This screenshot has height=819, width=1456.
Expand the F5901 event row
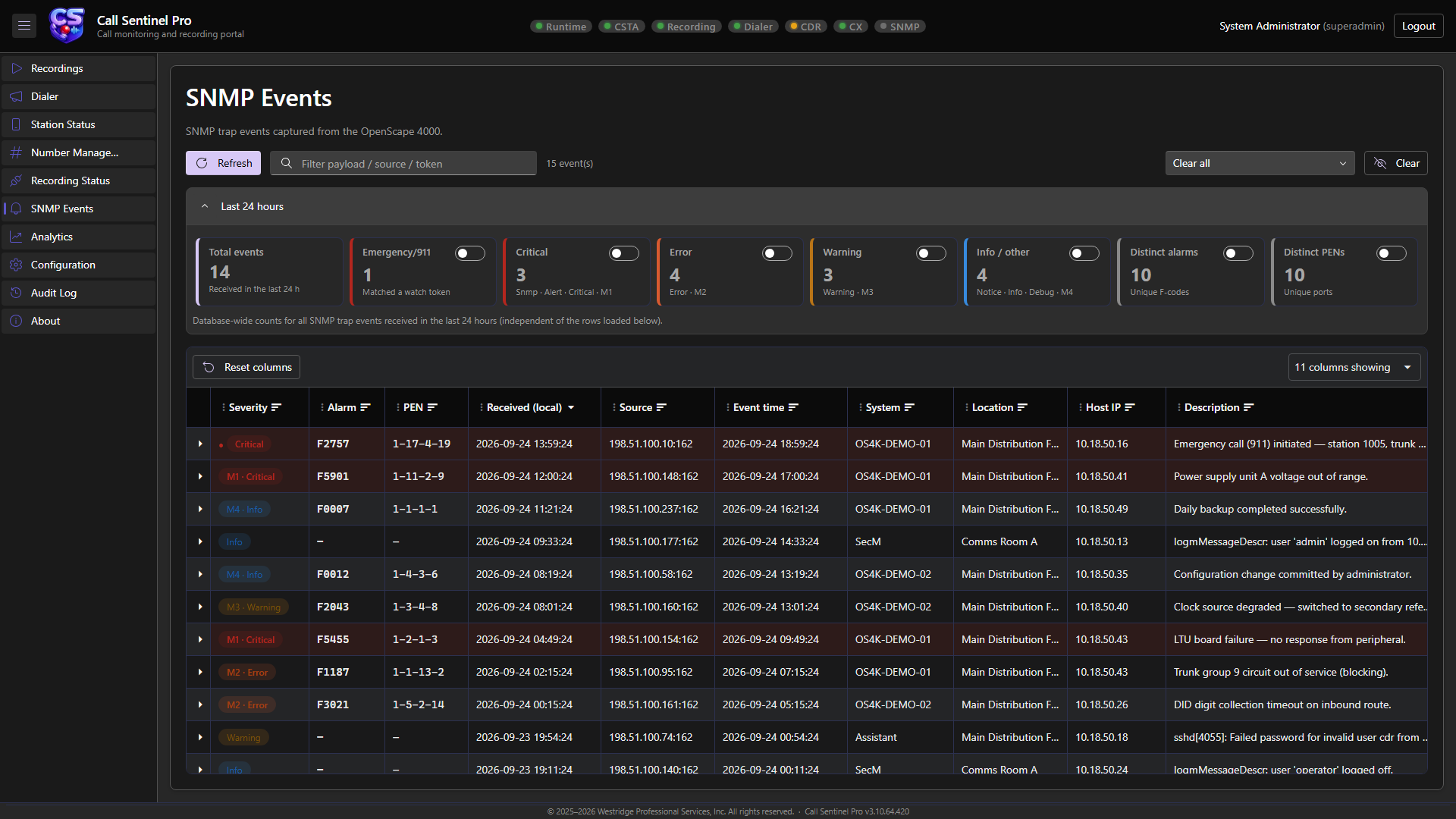pos(200,476)
